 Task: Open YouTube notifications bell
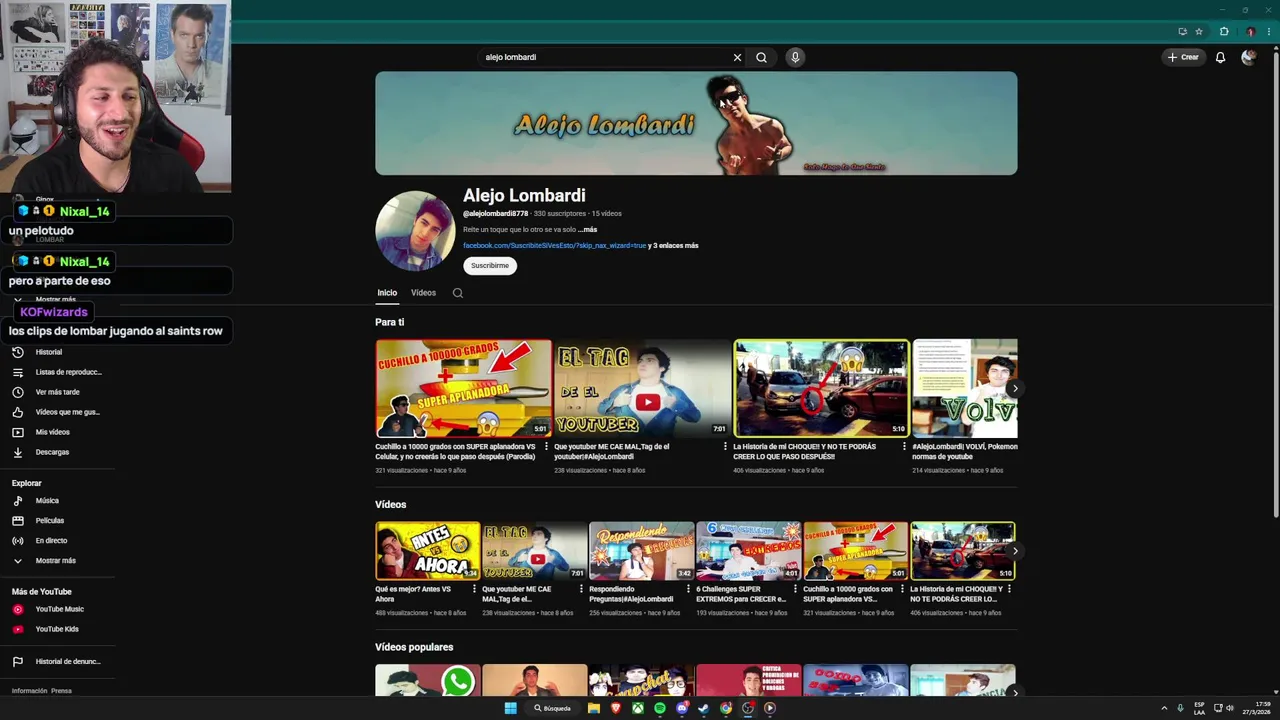(x=1220, y=57)
